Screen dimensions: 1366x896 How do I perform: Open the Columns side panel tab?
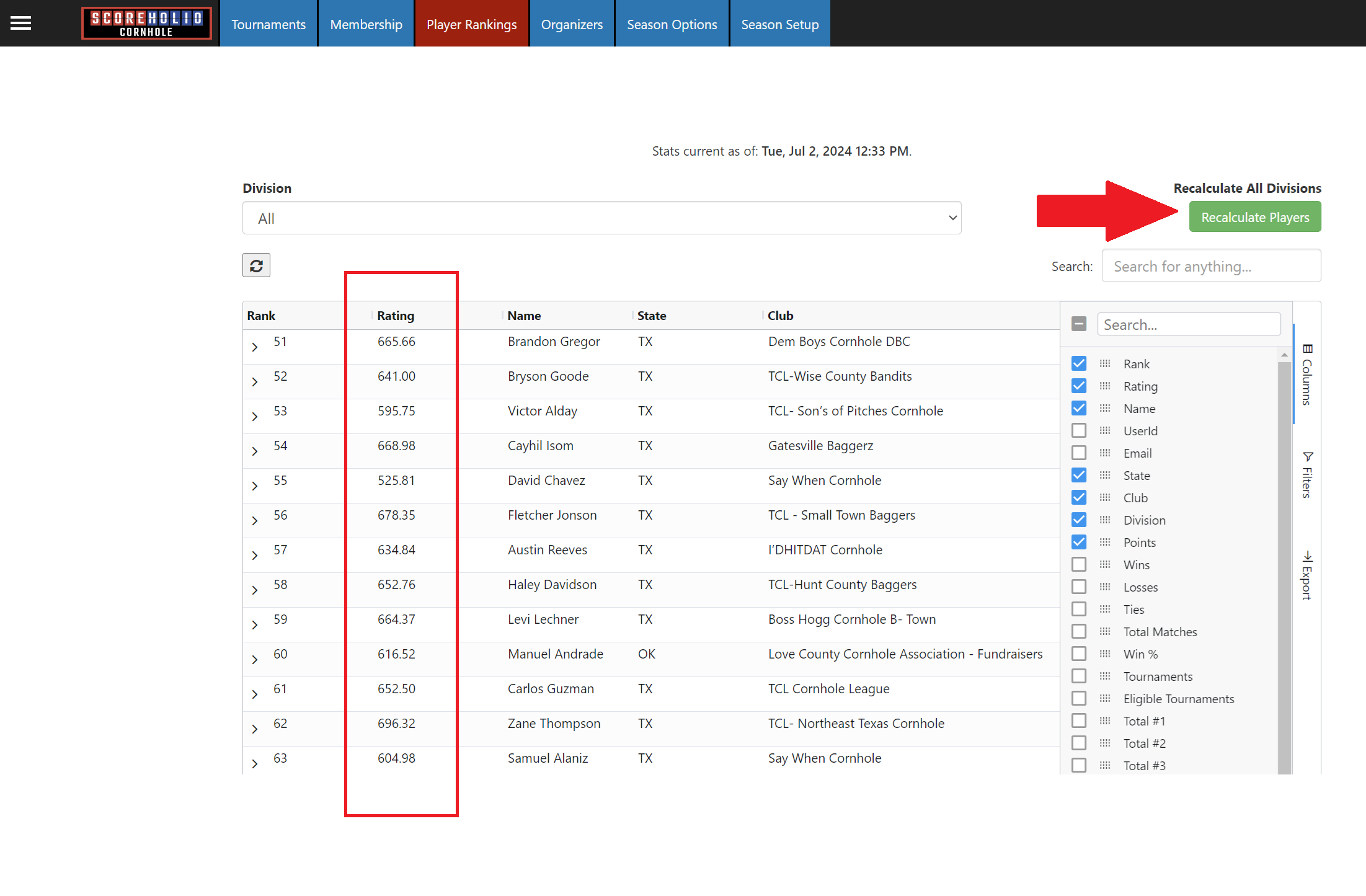coord(1307,375)
